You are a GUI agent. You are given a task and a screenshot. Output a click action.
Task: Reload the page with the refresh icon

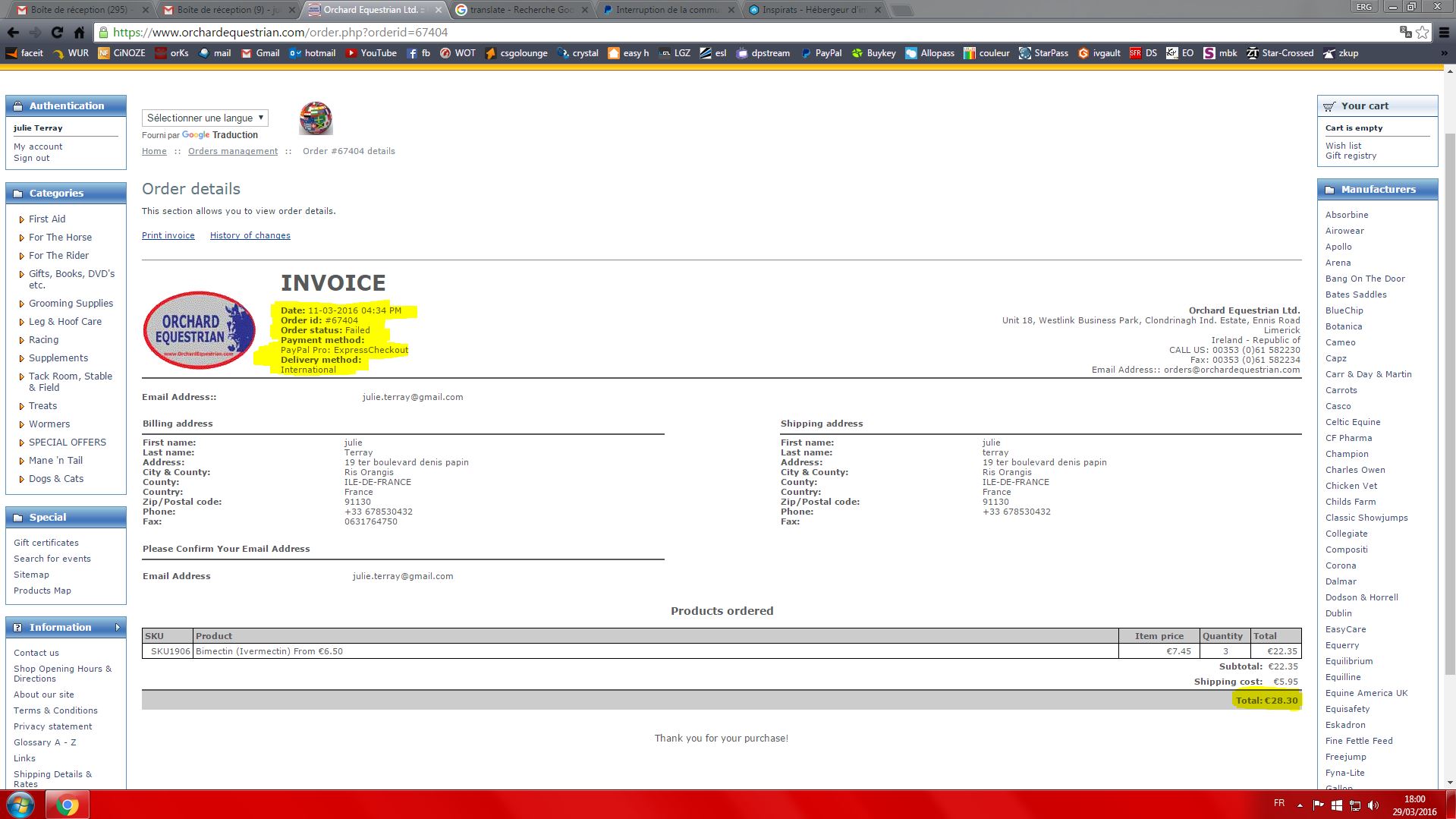coord(57,33)
